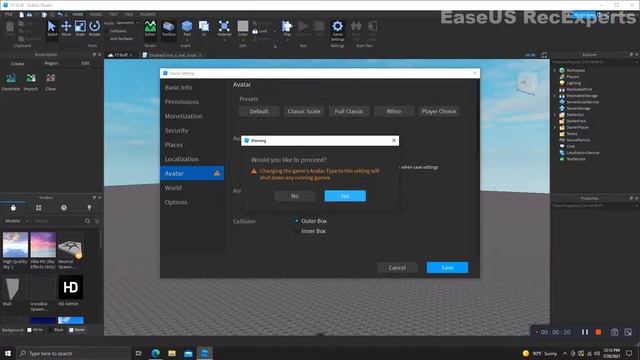Click Yes in Warning dialog
Screen dimensions: 640x360
click(345, 196)
